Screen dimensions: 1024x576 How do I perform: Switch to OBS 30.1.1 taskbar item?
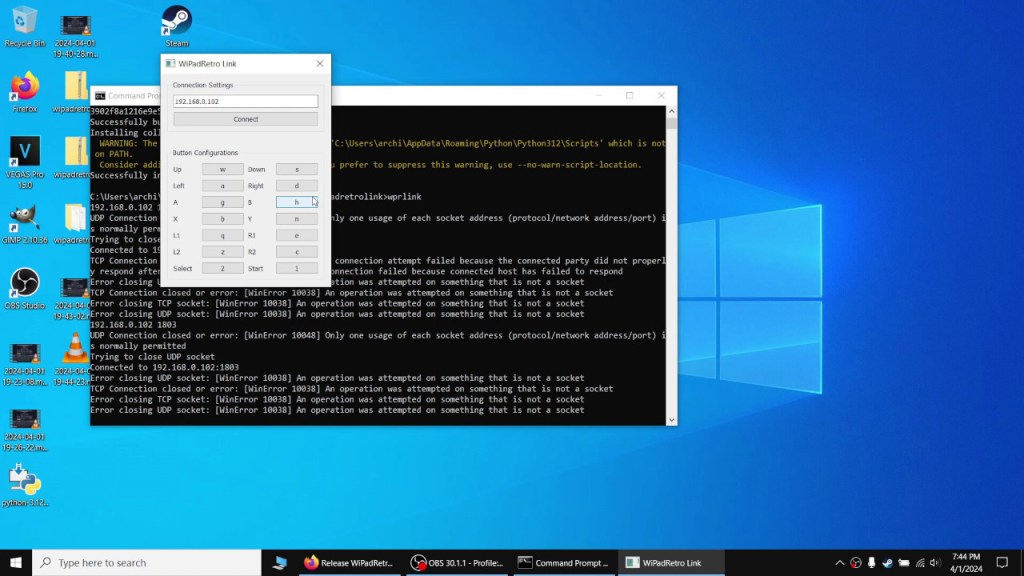(x=458, y=563)
